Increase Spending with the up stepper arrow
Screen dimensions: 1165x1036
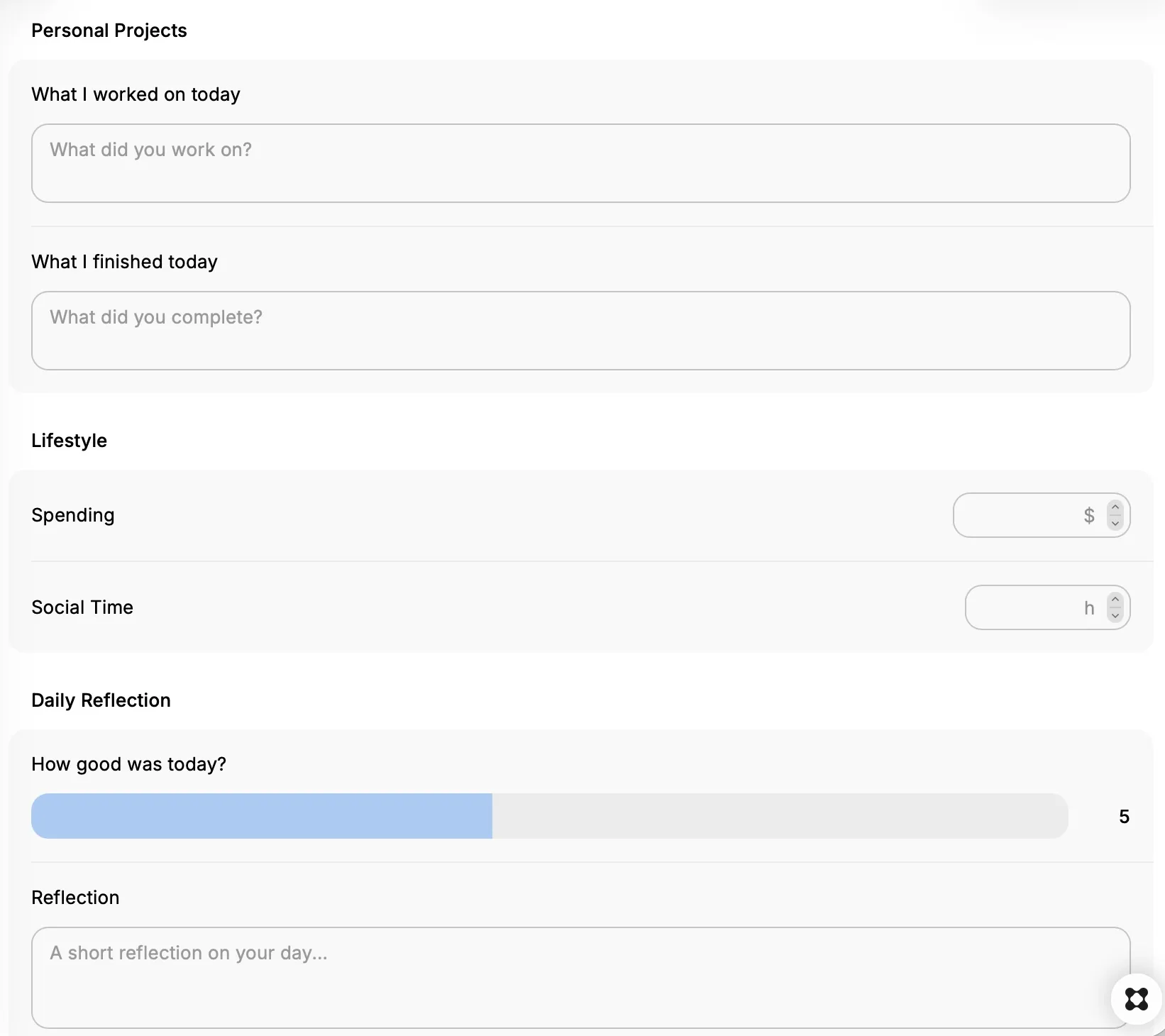point(1115,507)
